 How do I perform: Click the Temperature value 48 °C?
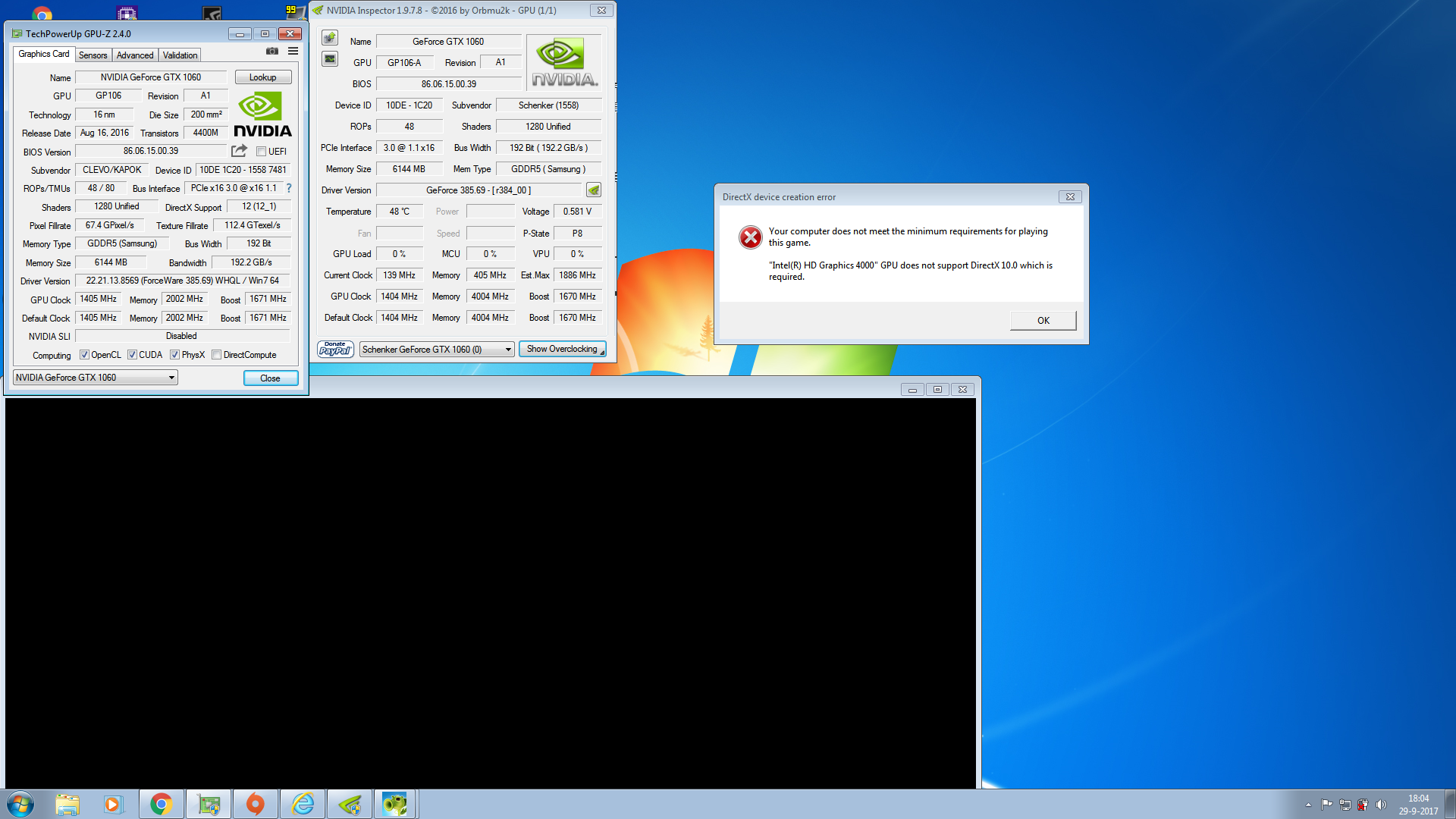point(400,212)
